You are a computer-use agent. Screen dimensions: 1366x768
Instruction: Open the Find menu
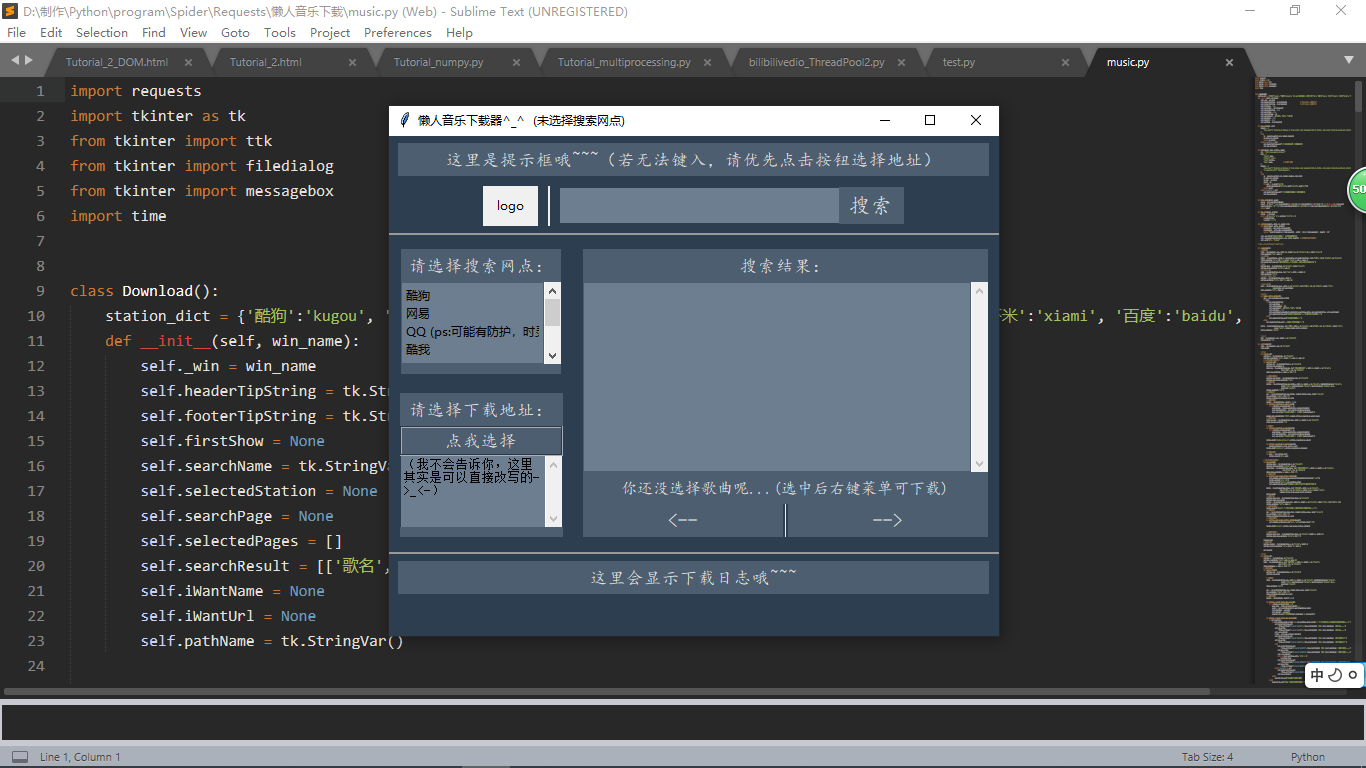(x=154, y=32)
